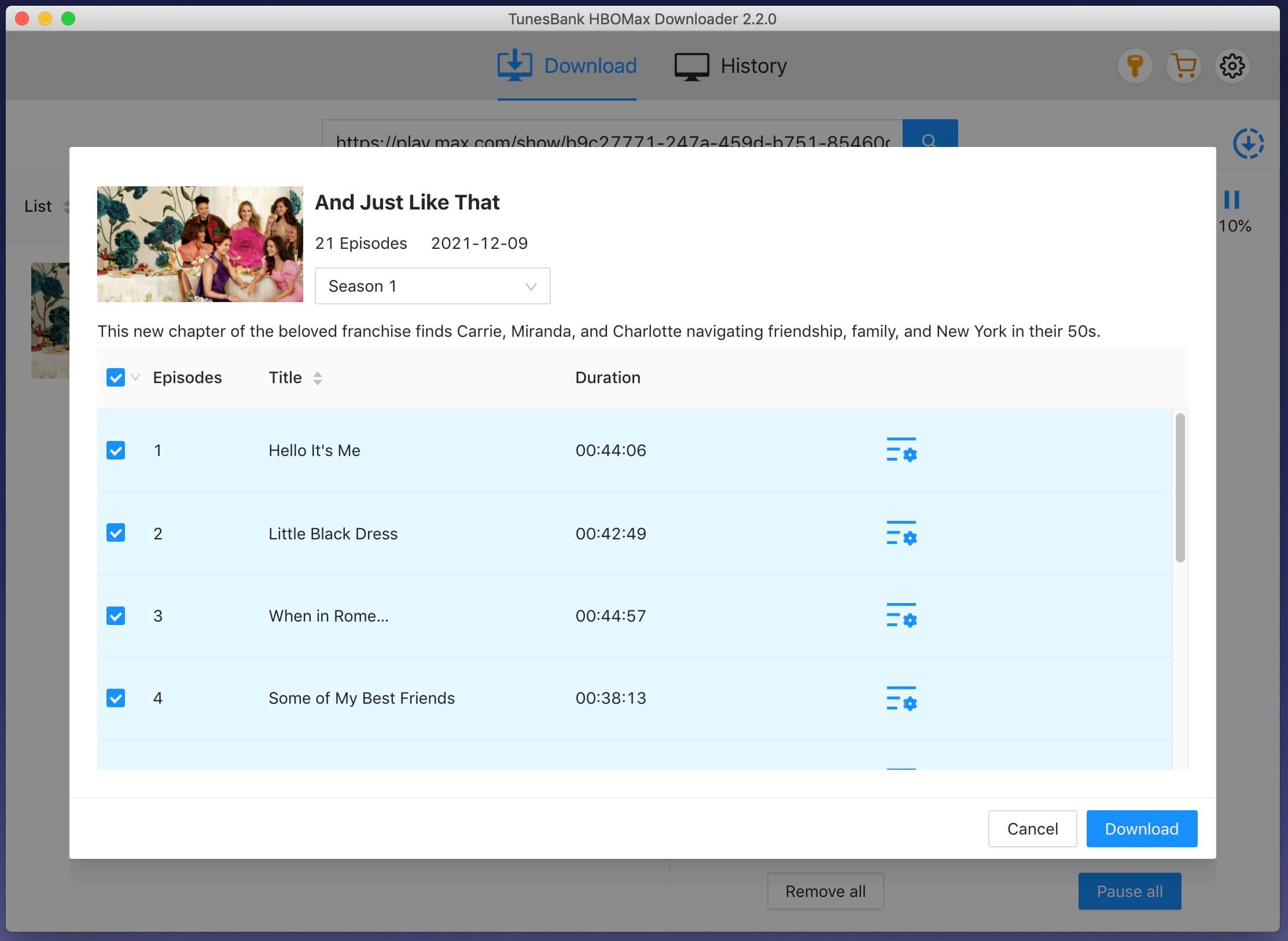Uncheck episode 4 Some of My Best Friends
Viewport: 1288px width, 941px height.
(116, 698)
